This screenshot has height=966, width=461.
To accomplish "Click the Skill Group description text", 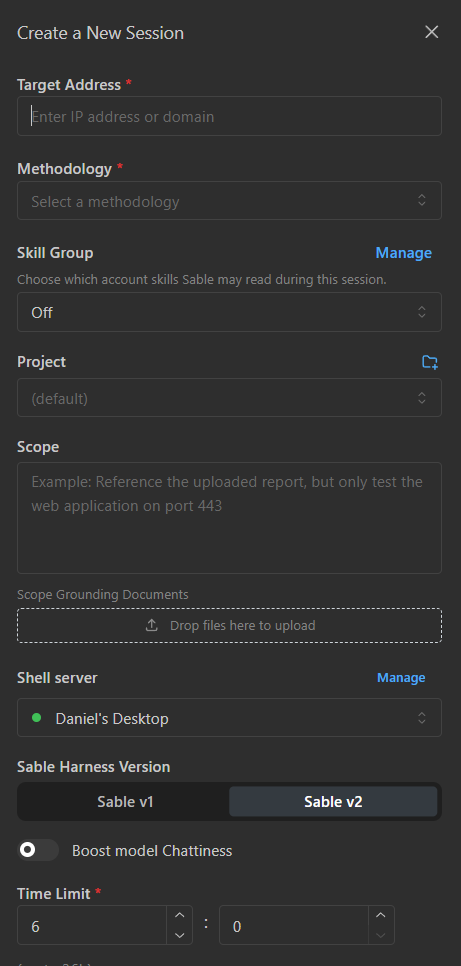I will pyautogui.click(x=202, y=280).
